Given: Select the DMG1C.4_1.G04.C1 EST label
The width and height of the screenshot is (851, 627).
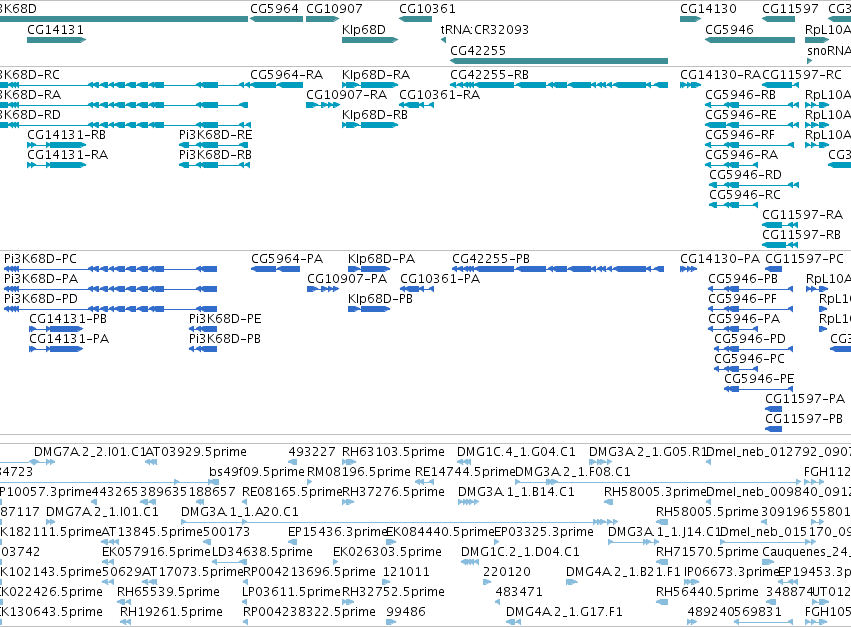Looking at the screenshot, I should point(516,452).
